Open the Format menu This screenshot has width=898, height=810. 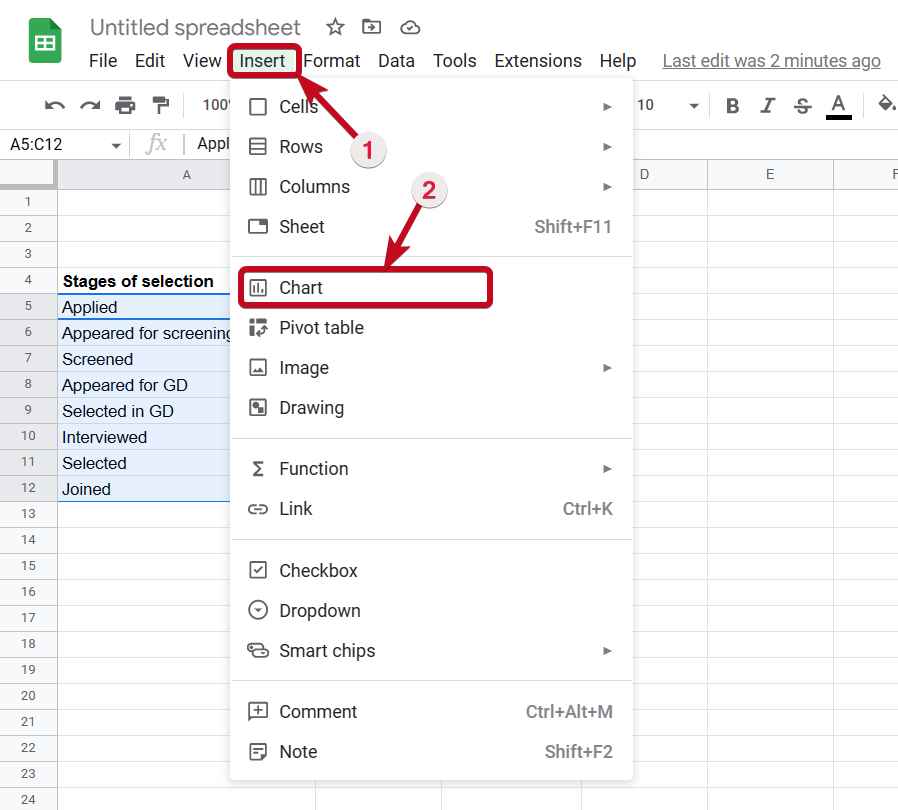click(332, 61)
